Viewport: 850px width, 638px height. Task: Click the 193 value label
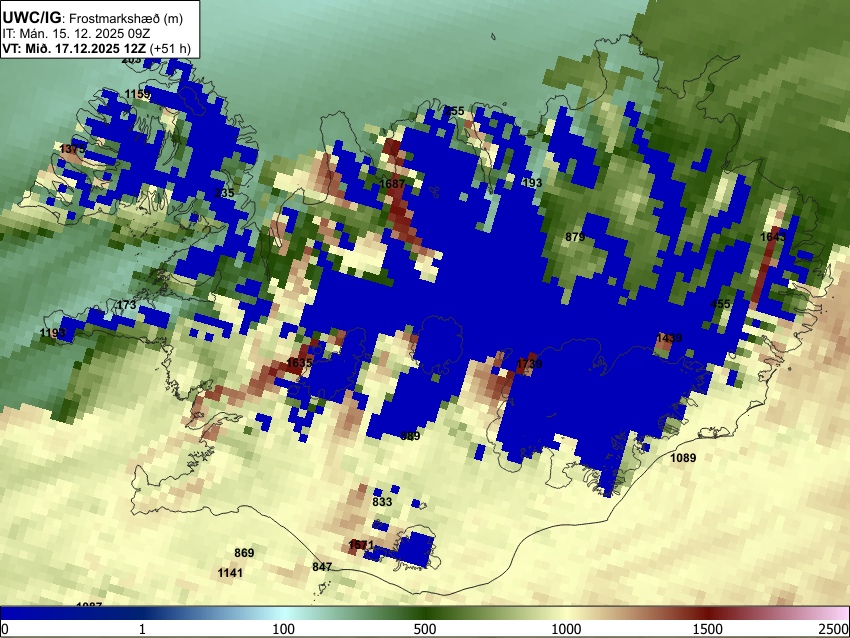[532, 183]
